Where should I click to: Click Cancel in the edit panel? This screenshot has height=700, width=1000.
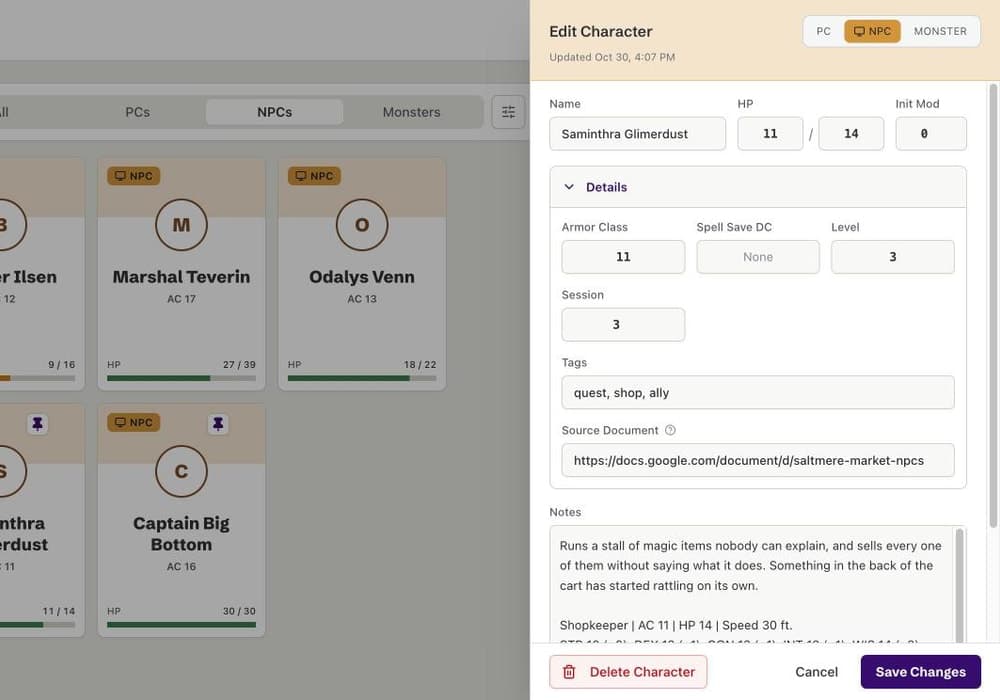[x=816, y=672]
